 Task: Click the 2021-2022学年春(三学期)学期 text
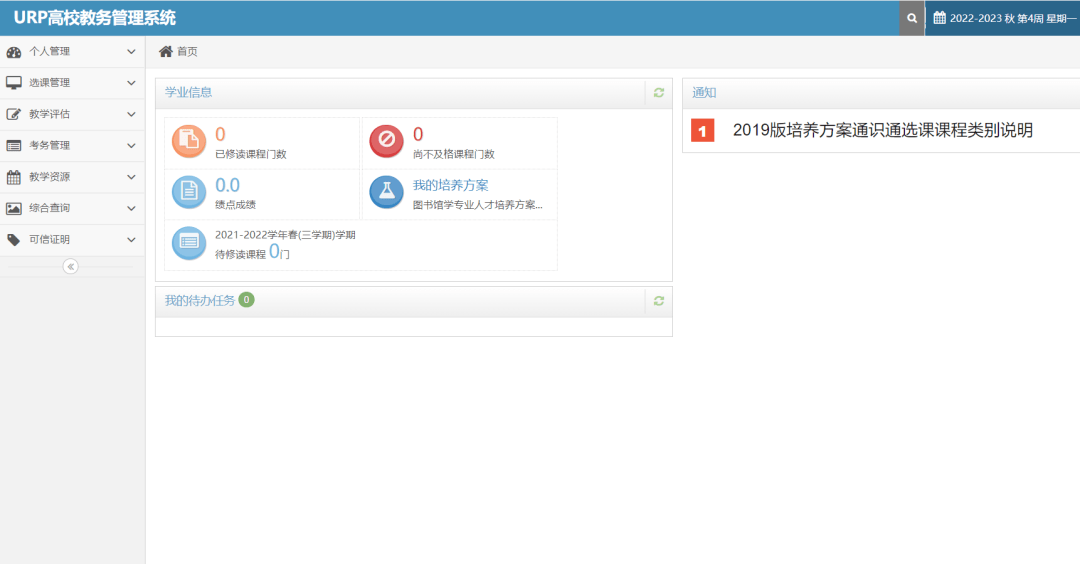(285, 235)
